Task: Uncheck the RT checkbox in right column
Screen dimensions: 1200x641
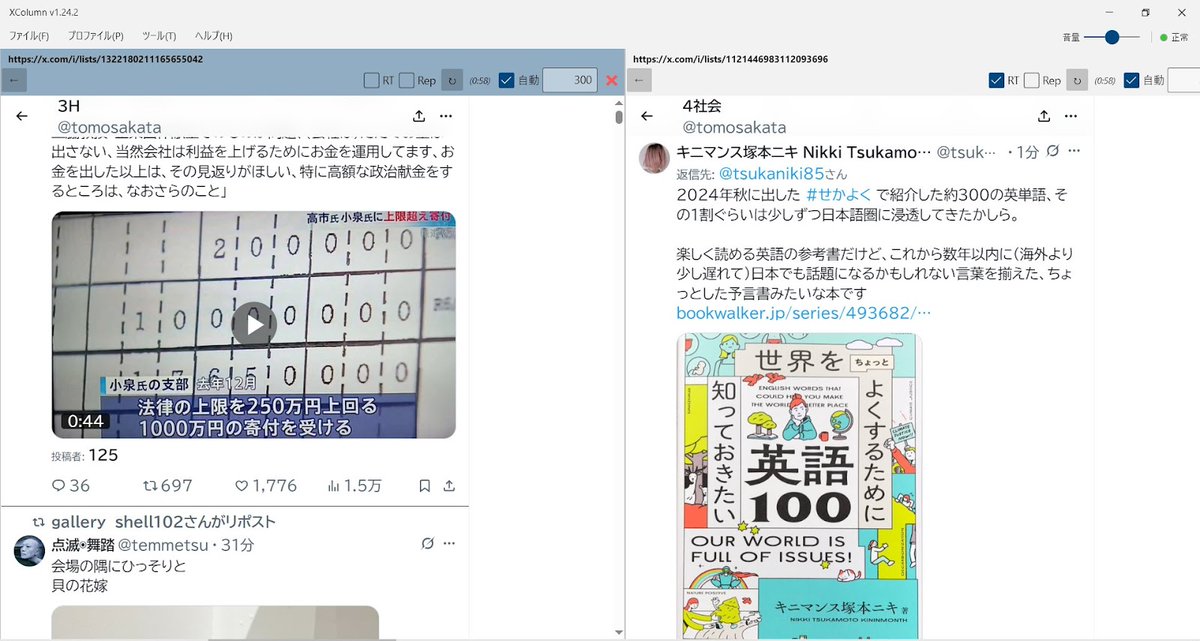Action: tap(996, 80)
